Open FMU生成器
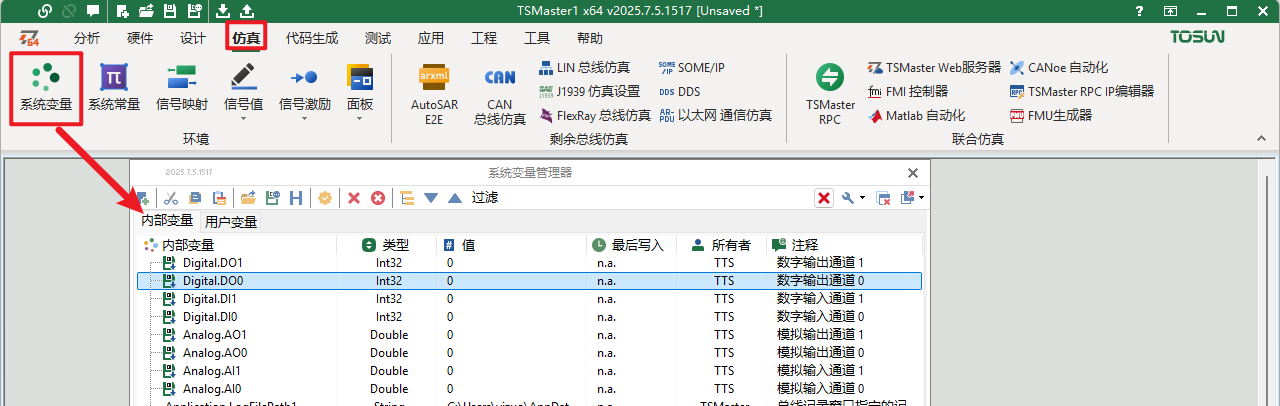Image resolution: width=1280 pixels, height=406 pixels. click(1051, 115)
